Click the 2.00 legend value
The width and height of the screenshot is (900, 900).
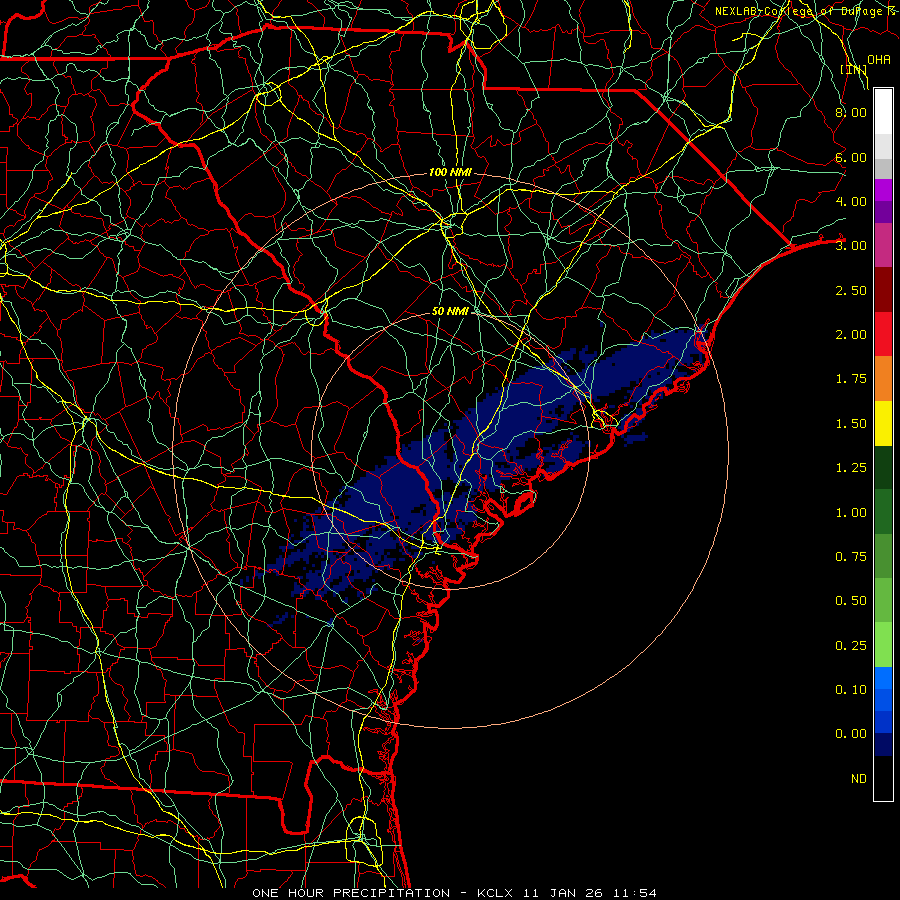[x=851, y=335]
